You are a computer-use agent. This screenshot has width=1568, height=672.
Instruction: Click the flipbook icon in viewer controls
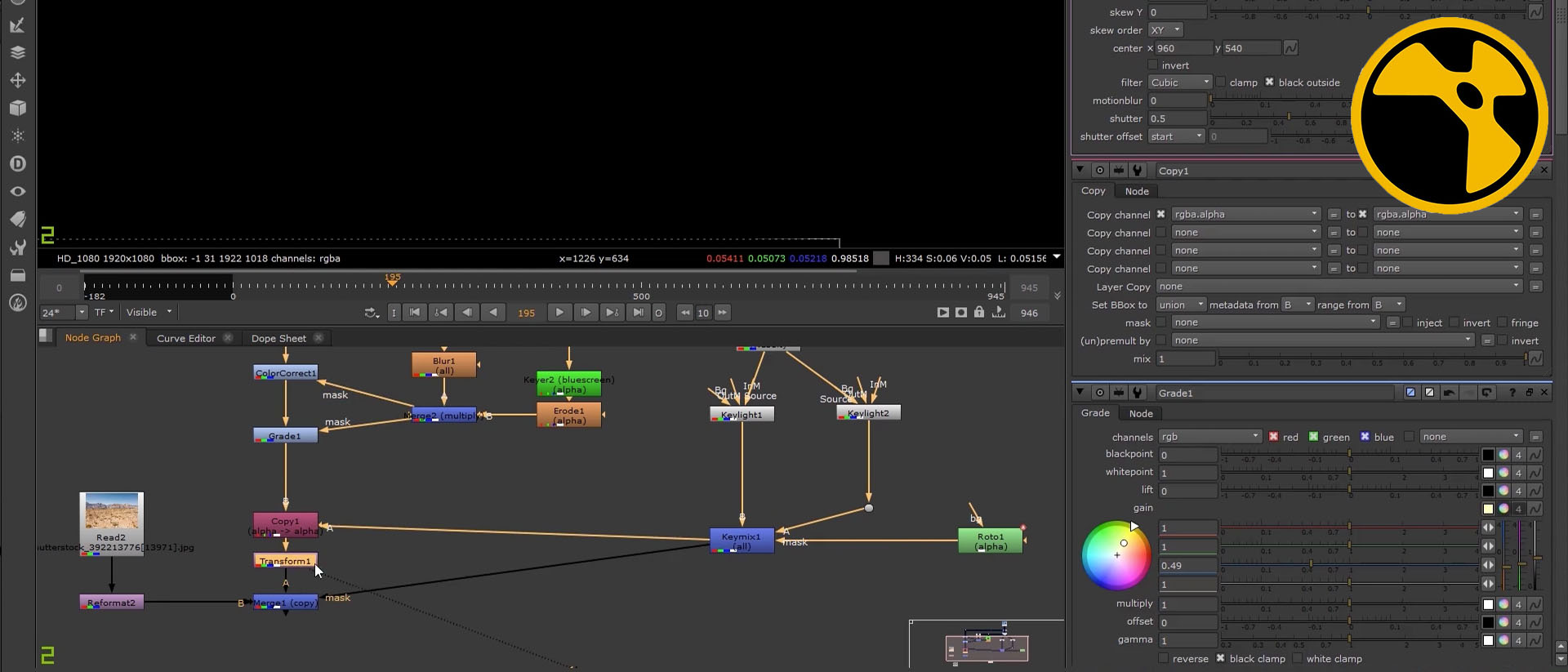[x=943, y=312]
